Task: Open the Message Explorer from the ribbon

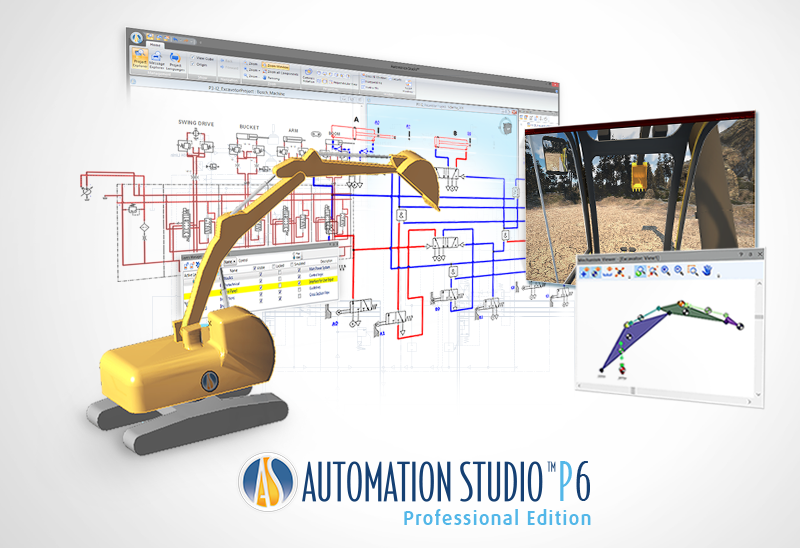Action: 156,61
